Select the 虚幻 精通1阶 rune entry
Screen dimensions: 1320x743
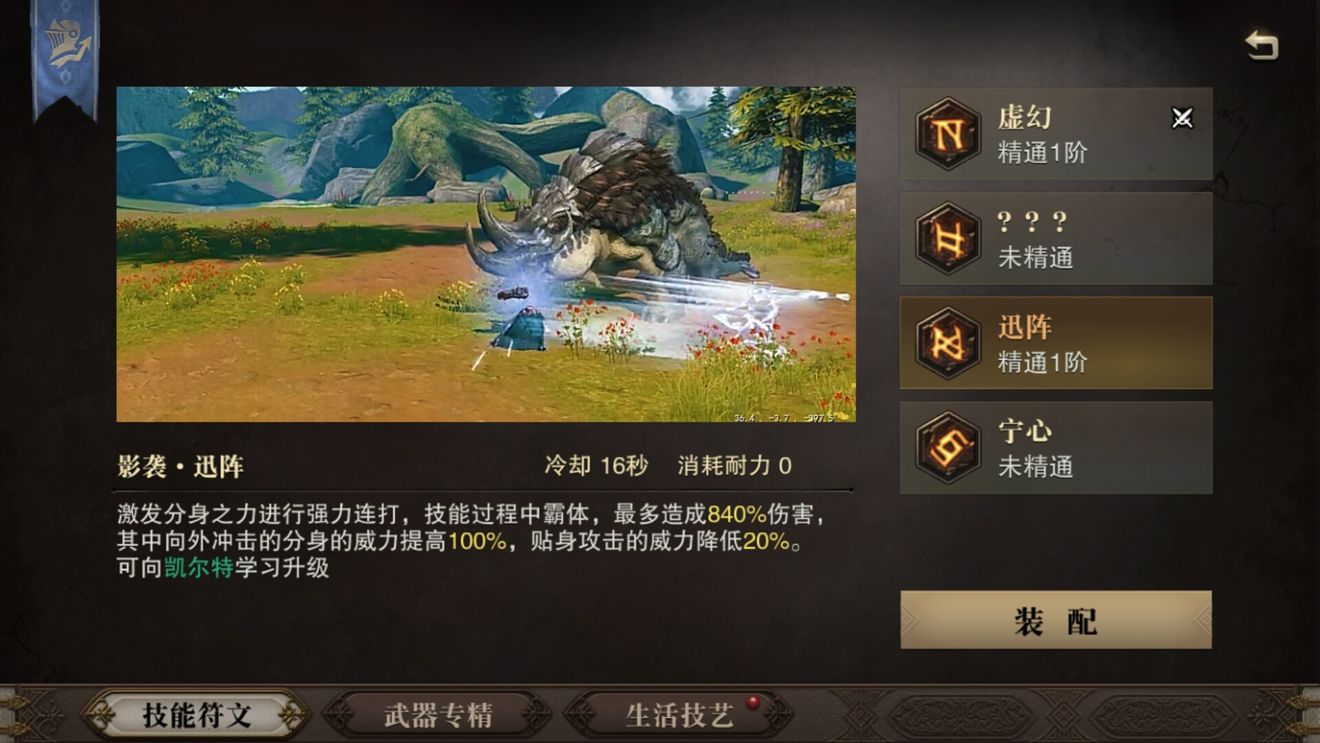[x=1056, y=134]
